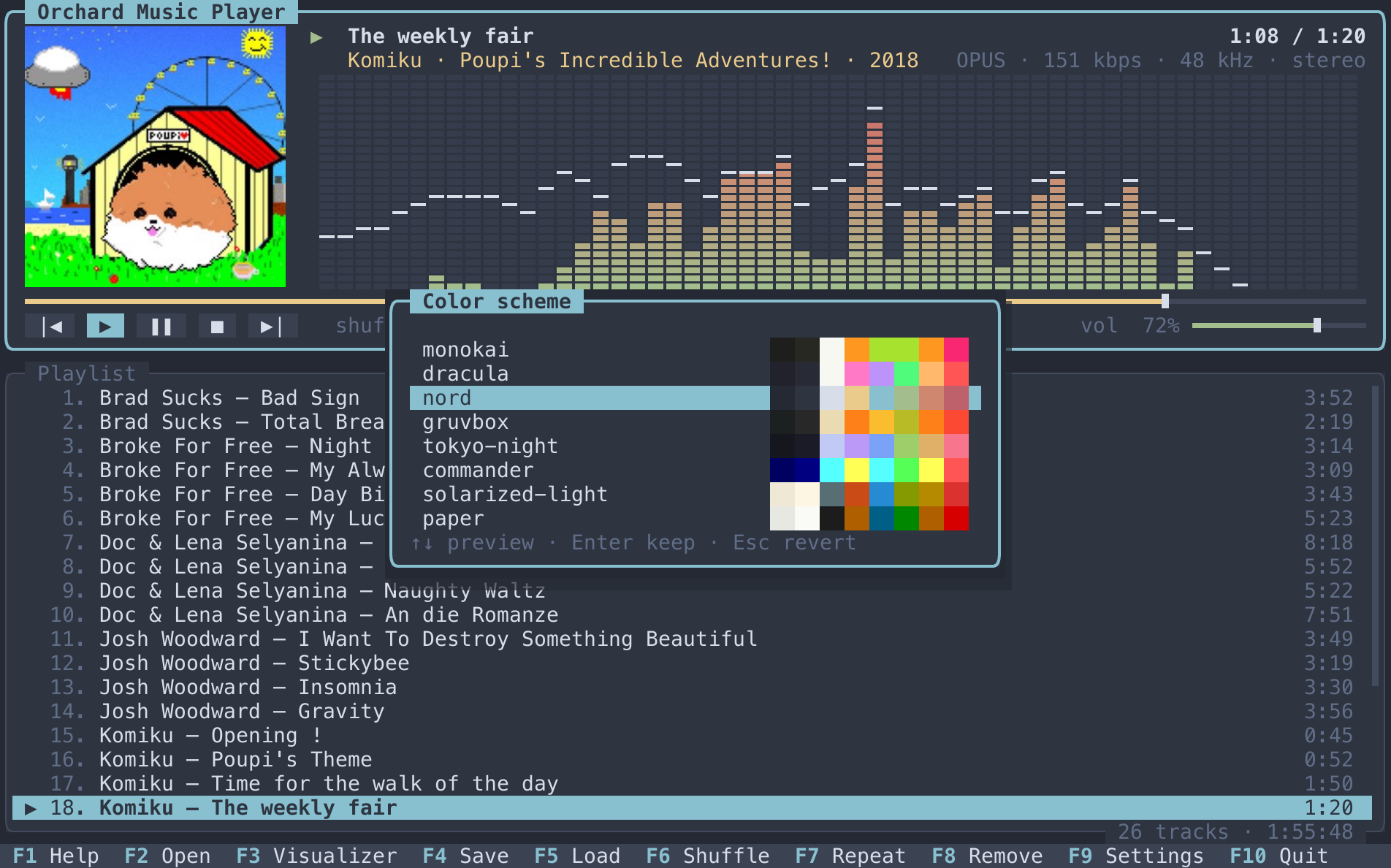Click the playback progress bar handle
Screen dimensions: 1391x868
1165,301
